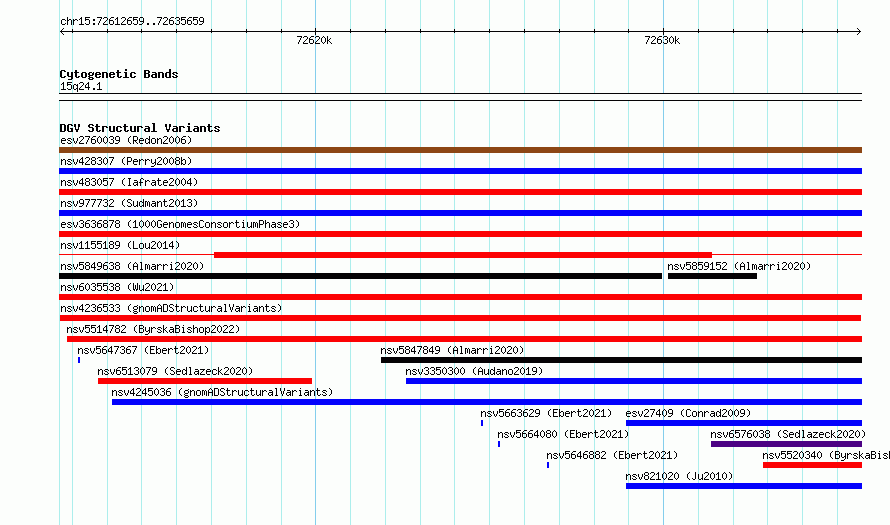
Task: Click the blue esv27409 Conrad2009 bar
Action: [x=744, y=423]
